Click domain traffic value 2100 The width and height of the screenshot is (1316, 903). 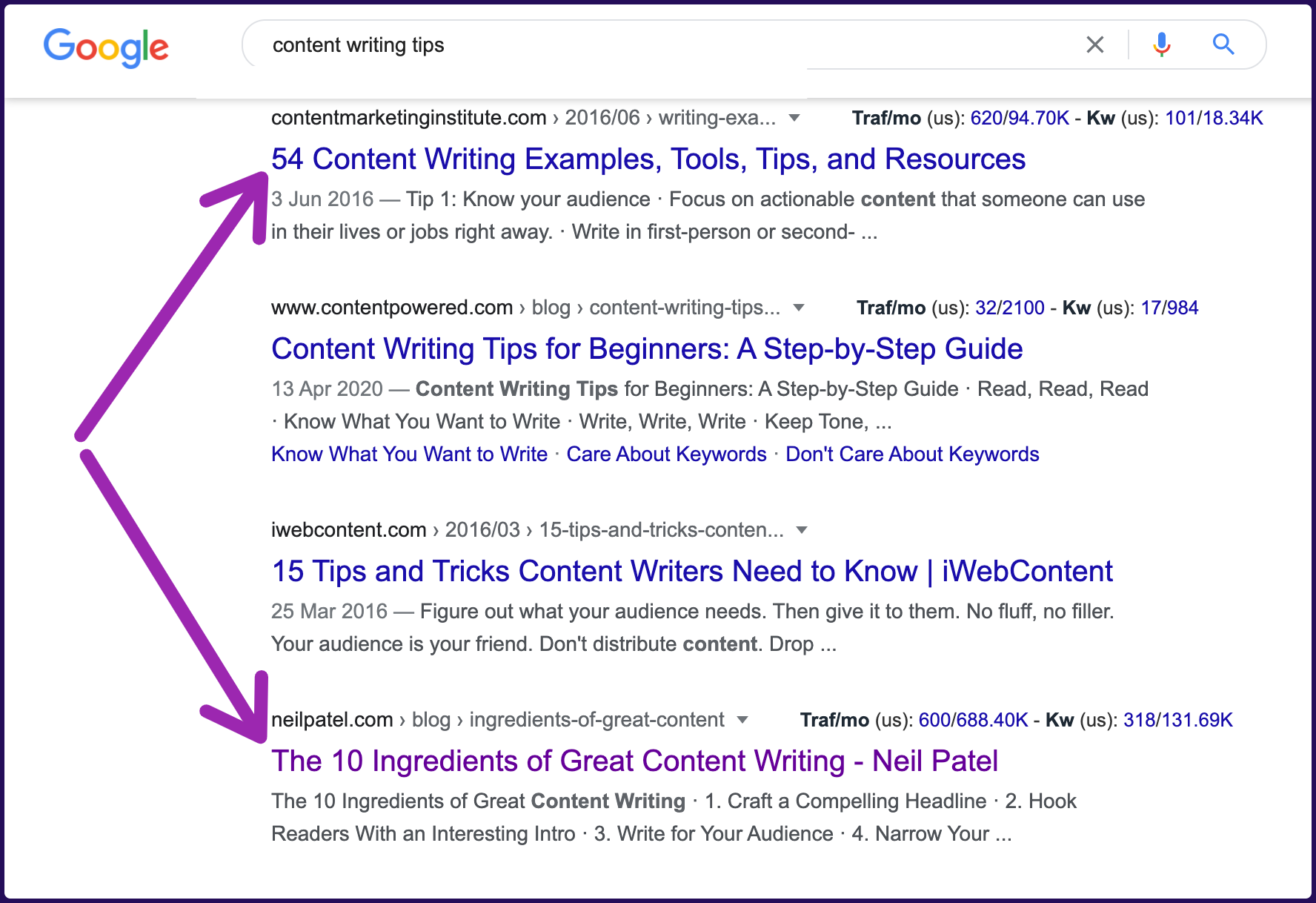(x=1023, y=308)
